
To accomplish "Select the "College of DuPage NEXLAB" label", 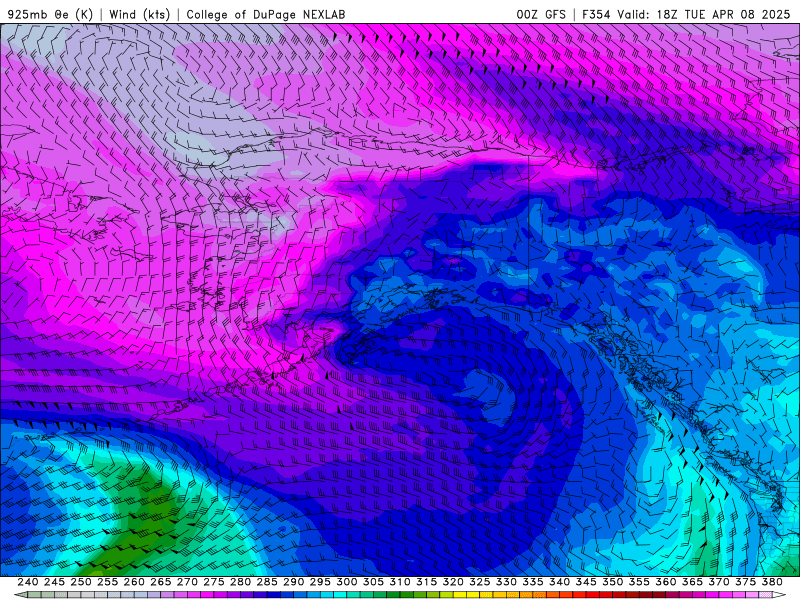I will click(266, 14).
